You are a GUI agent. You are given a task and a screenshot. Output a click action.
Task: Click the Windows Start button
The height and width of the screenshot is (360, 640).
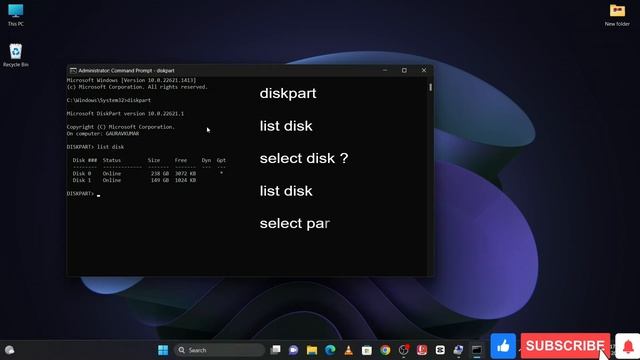pos(163,350)
